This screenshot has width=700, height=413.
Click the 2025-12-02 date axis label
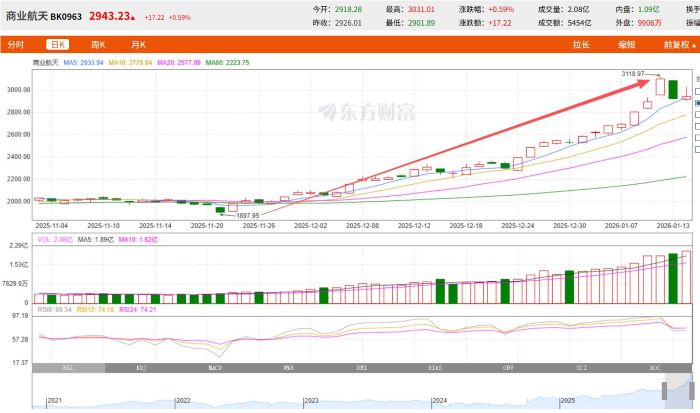[310, 226]
